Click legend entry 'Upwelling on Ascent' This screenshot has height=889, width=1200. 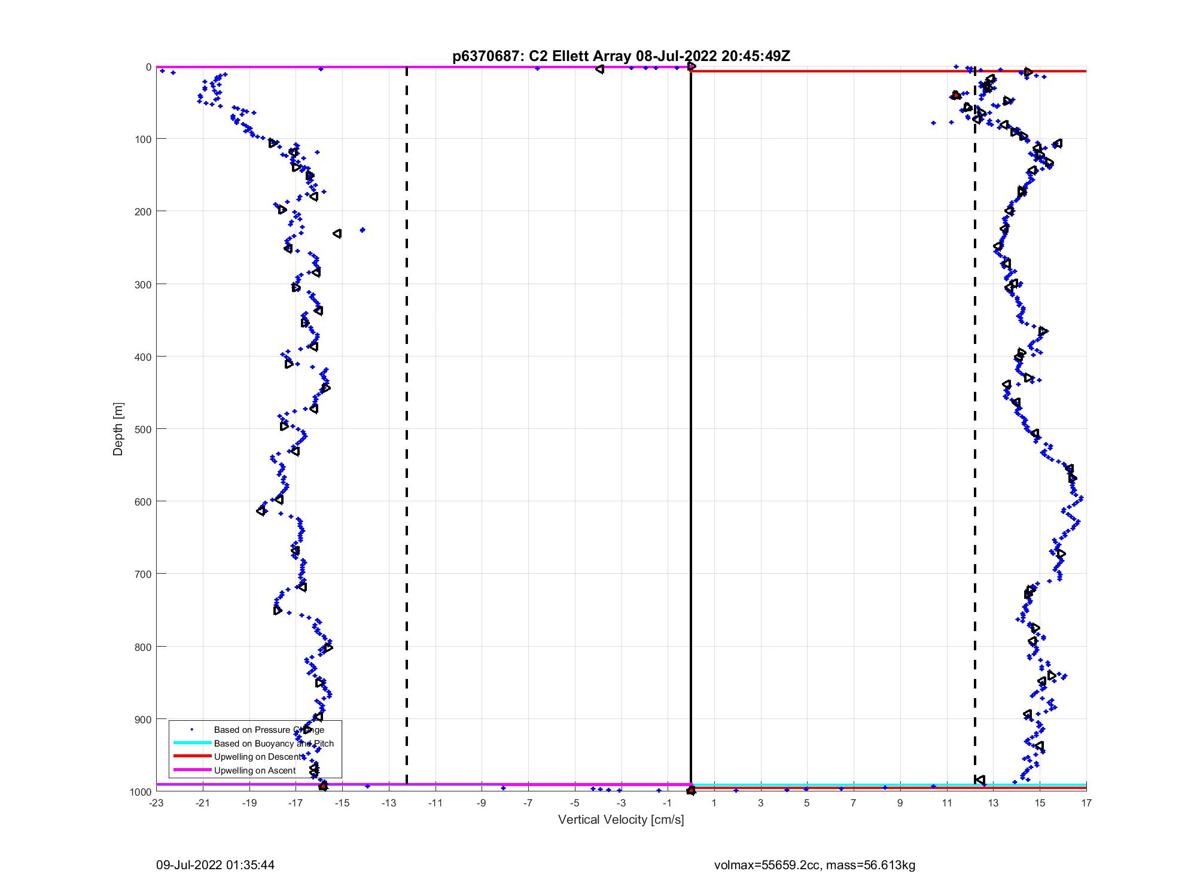tap(256, 771)
